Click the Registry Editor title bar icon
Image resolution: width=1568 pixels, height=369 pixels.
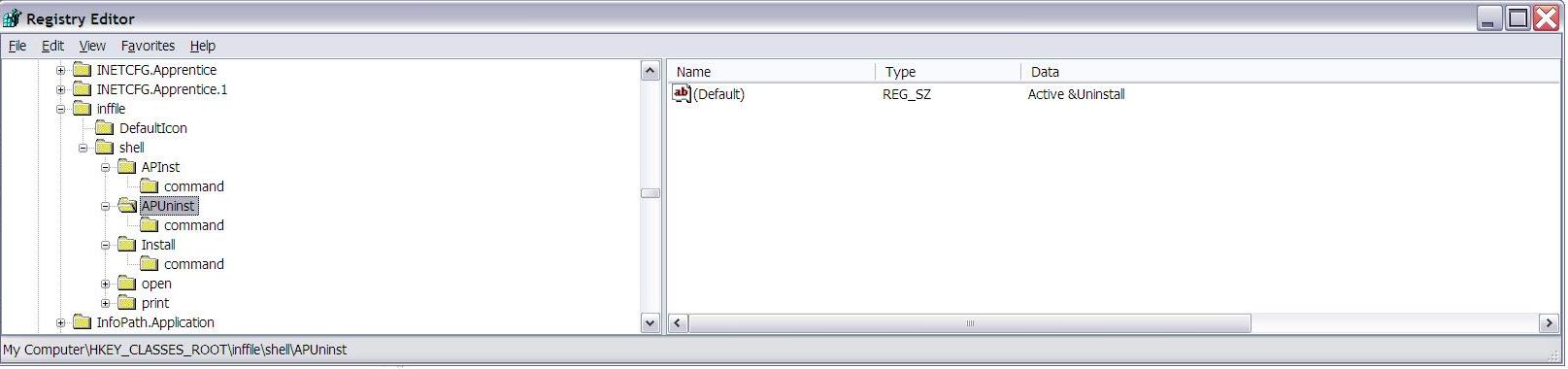click(x=13, y=18)
